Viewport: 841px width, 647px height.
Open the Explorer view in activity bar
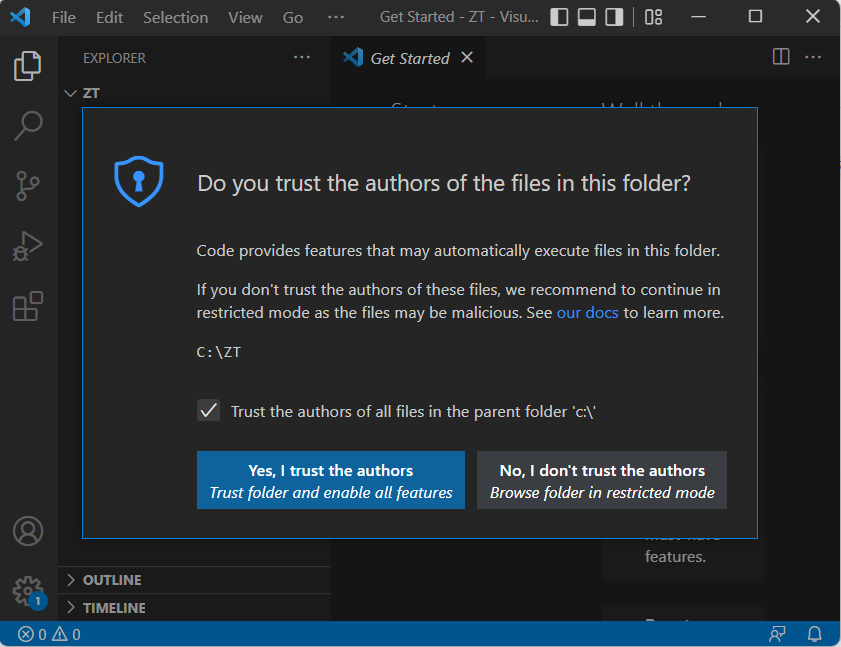pos(28,66)
